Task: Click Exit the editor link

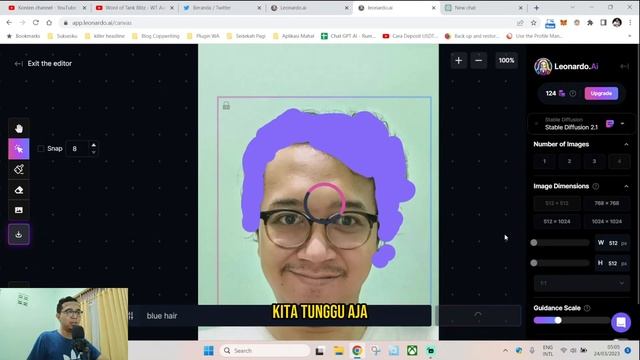Action: (43, 64)
